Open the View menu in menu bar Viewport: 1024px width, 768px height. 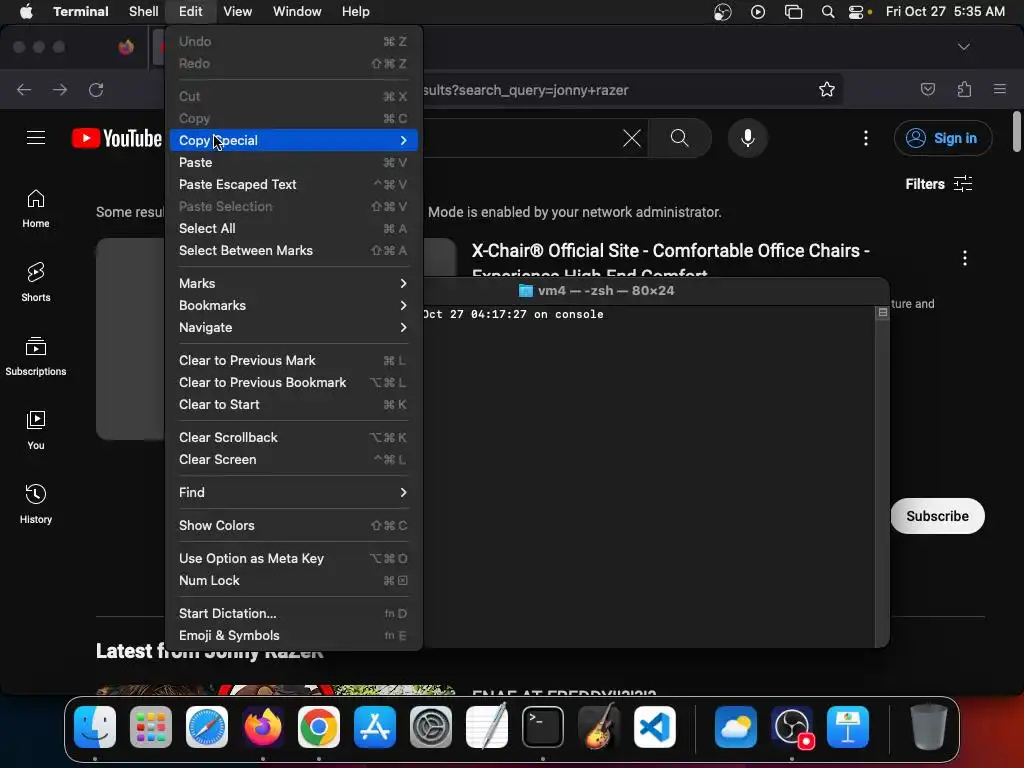(x=237, y=11)
